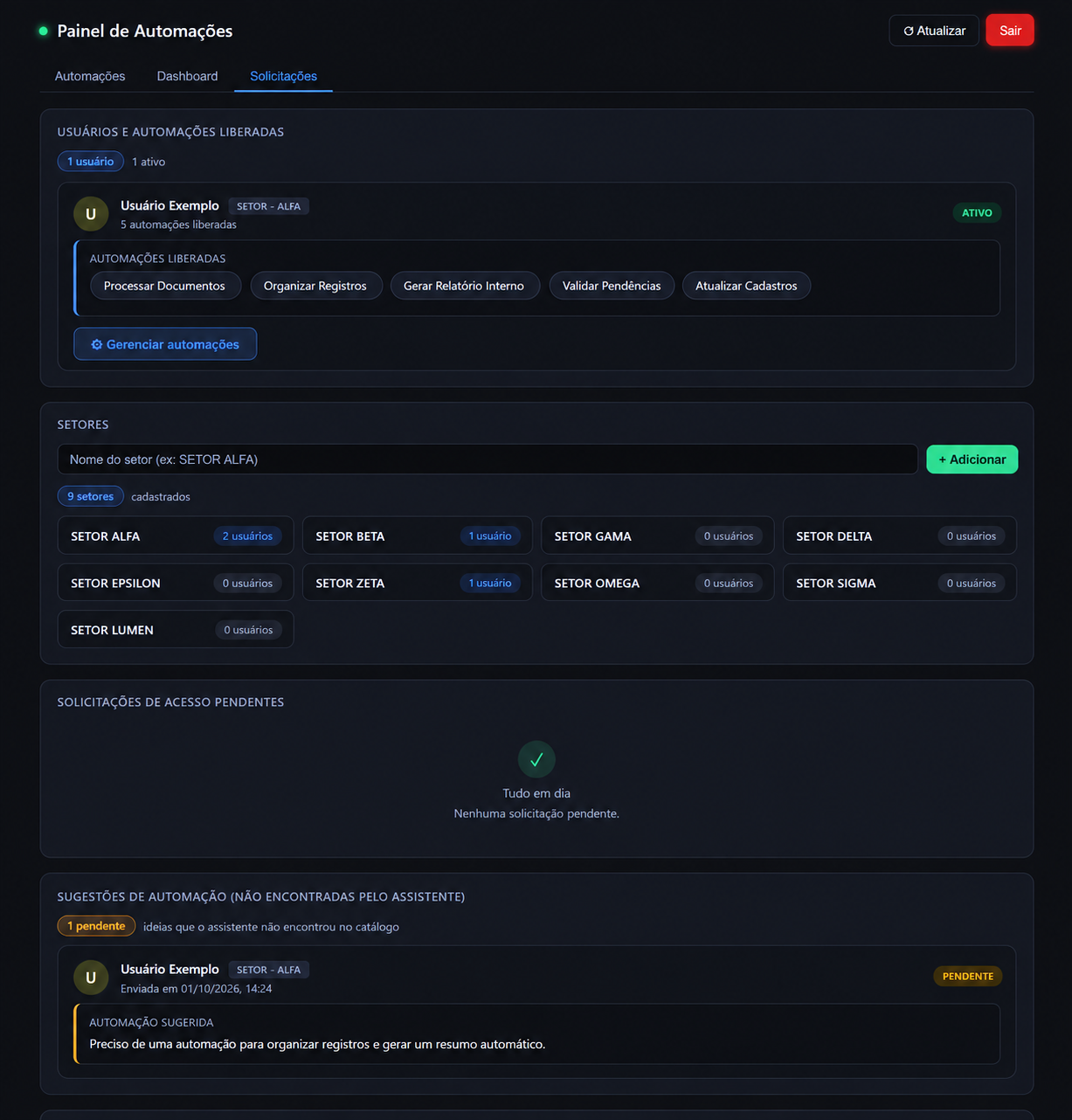The height and width of the screenshot is (1120, 1072).
Task: Click the avatar in the pending suggestion card
Action: [91, 978]
